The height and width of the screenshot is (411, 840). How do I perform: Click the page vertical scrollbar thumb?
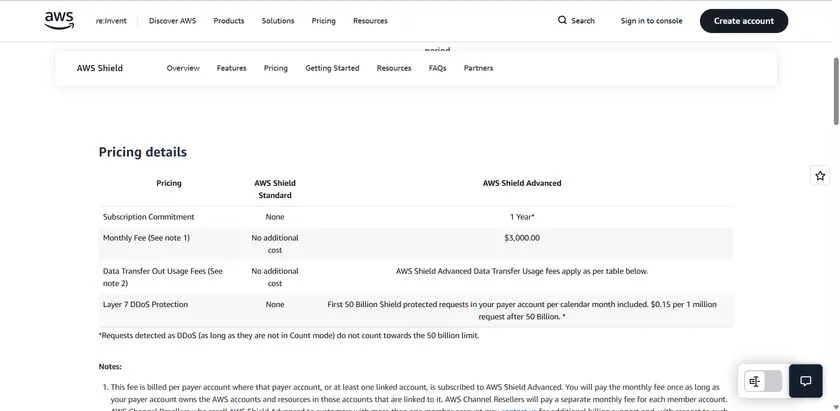click(x=836, y=91)
